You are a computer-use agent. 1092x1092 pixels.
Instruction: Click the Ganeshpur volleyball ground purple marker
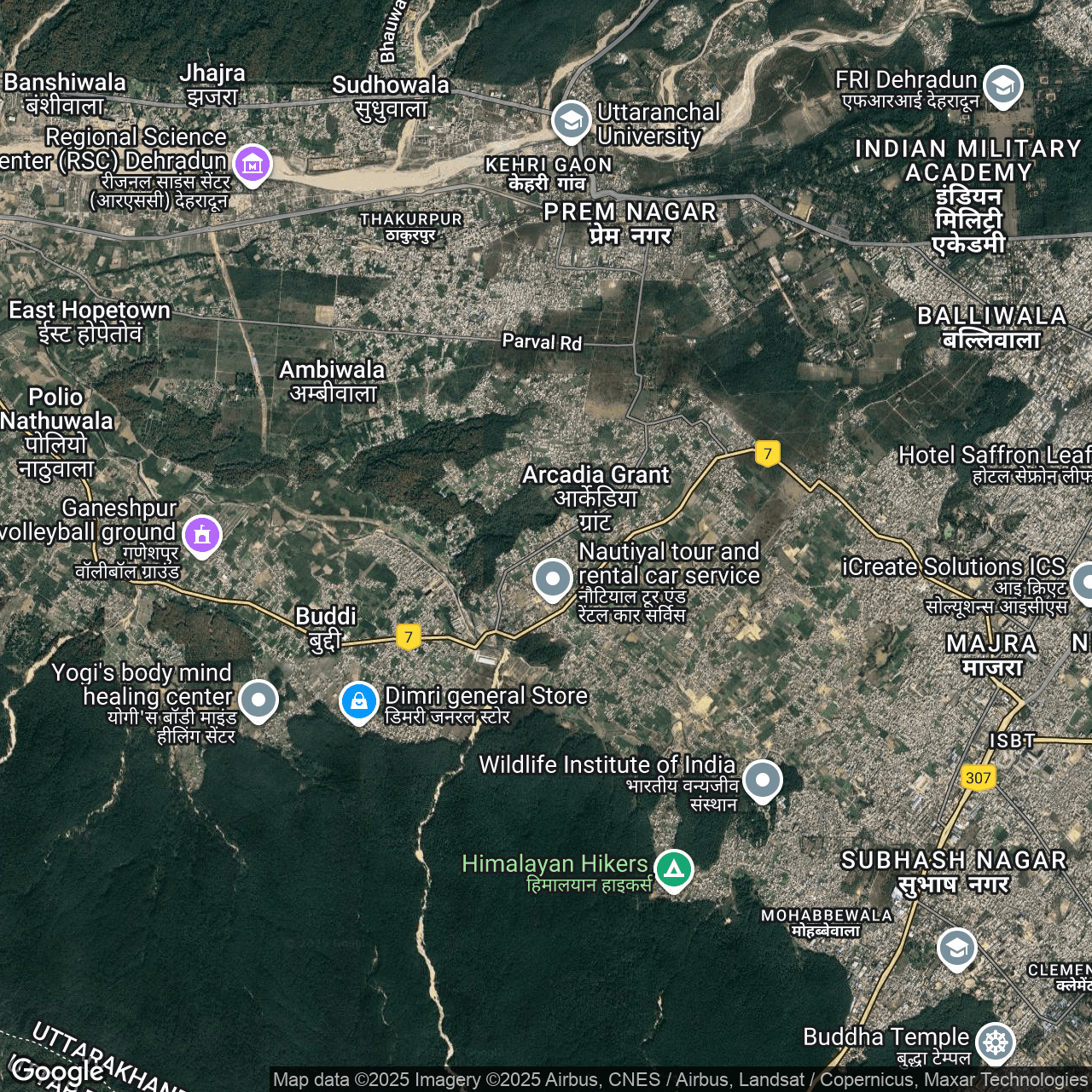[202, 535]
